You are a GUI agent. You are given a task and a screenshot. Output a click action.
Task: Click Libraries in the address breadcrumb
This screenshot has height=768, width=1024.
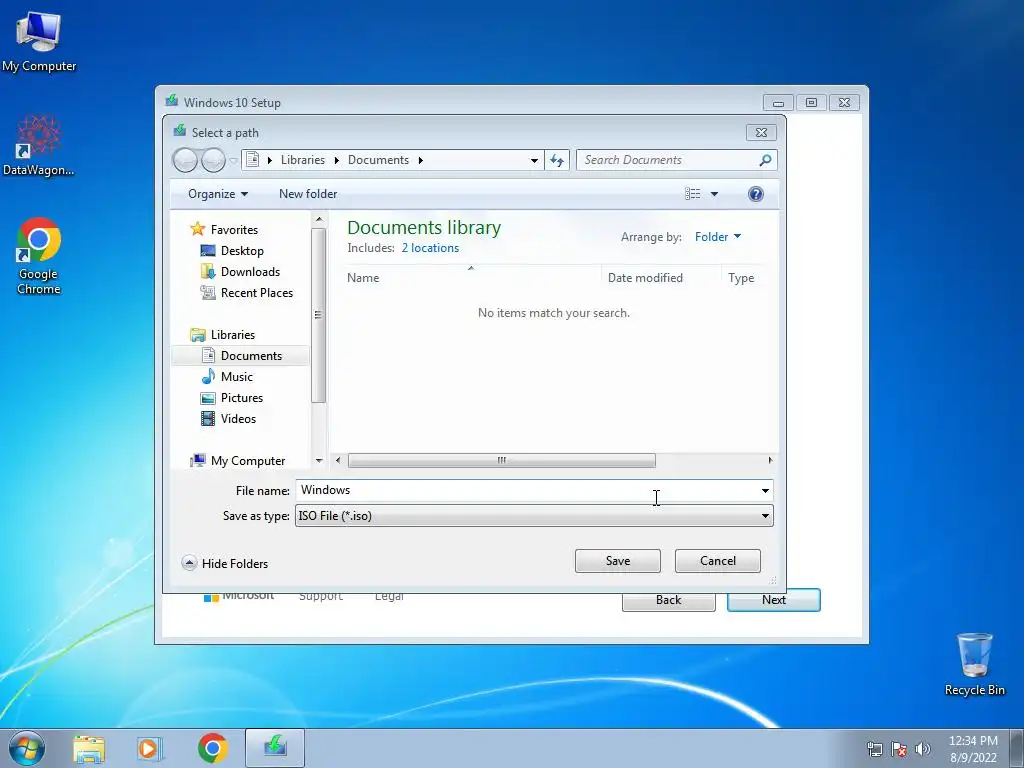pos(302,160)
